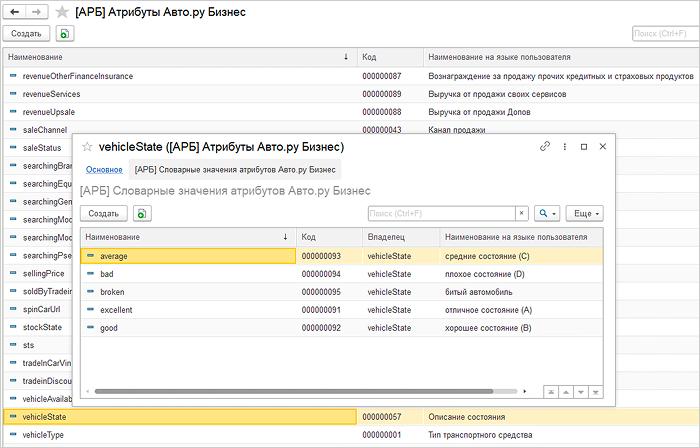
Task: Click Создать in the main list toolbar
Action: pyautogui.click(x=26, y=33)
